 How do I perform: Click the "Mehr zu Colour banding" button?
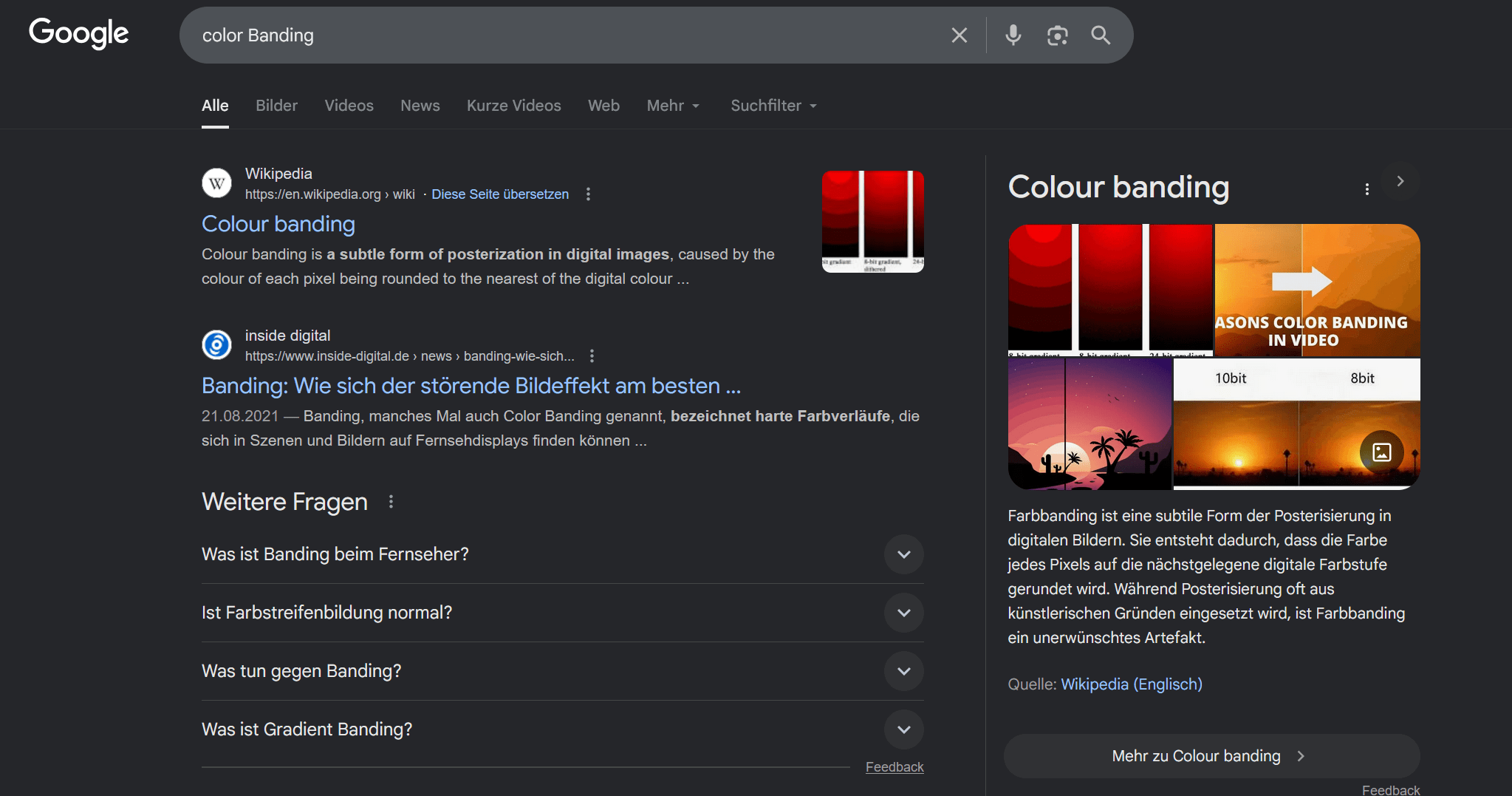click(1211, 756)
